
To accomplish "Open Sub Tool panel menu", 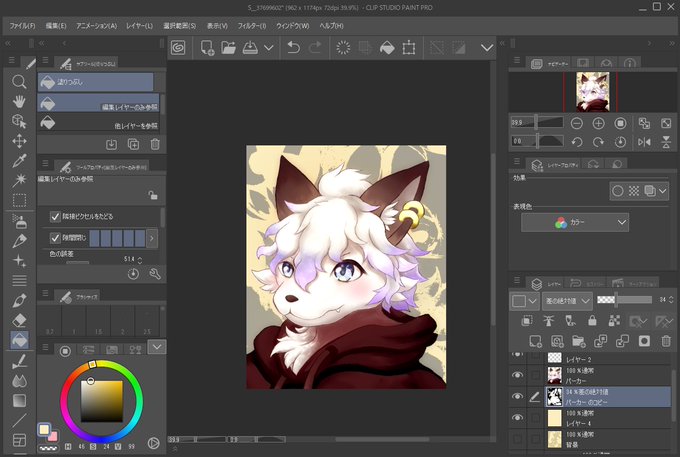I will coord(45,61).
